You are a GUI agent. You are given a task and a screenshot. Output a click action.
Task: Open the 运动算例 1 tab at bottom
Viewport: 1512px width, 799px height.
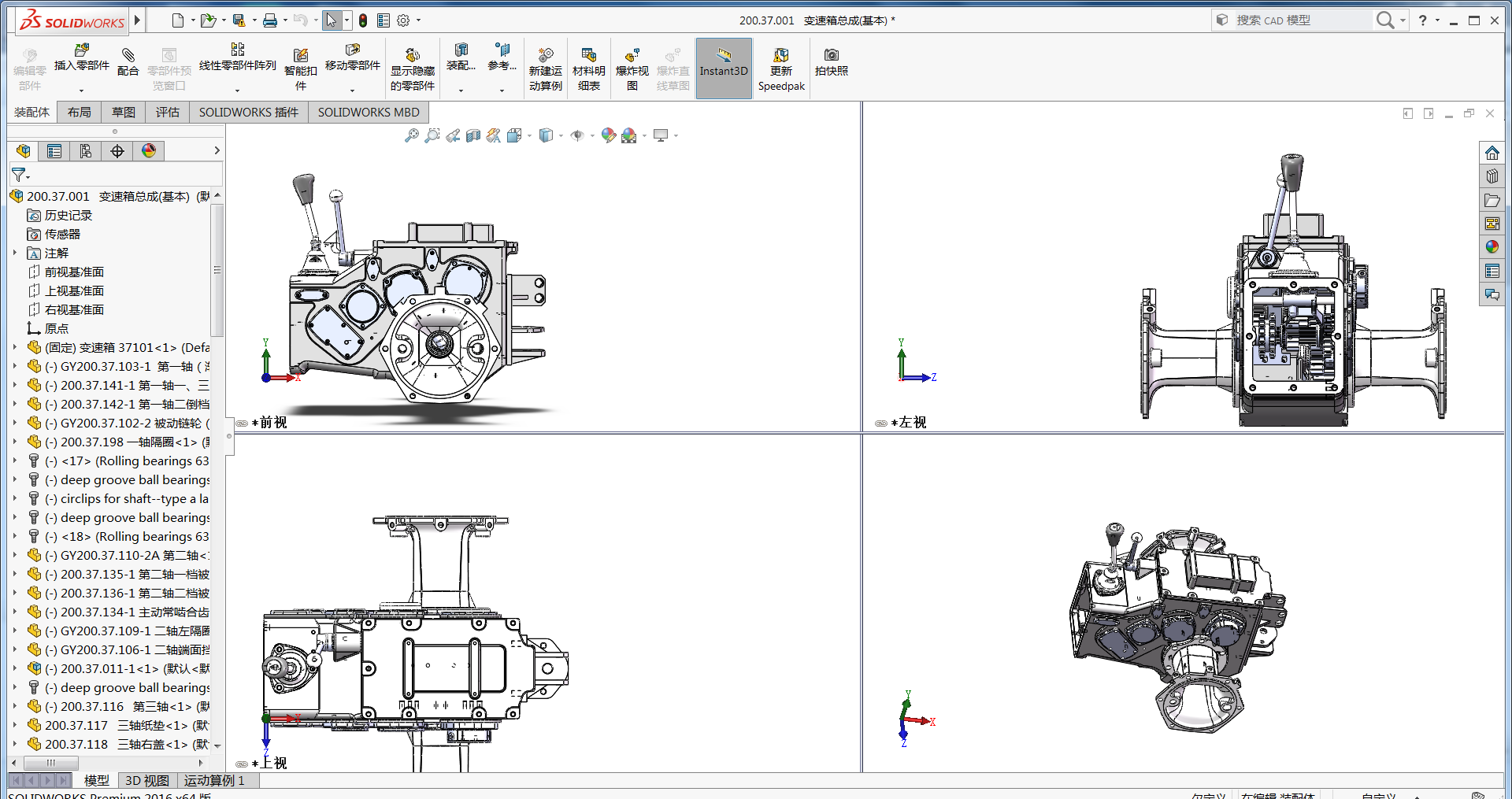tap(215, 780)
